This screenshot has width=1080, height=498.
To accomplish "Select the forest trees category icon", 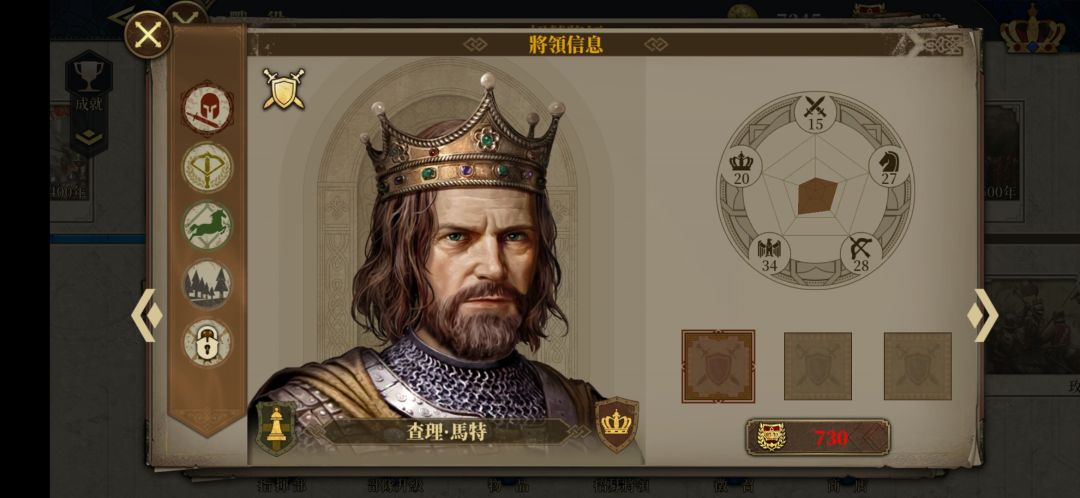I will point(207,284).
